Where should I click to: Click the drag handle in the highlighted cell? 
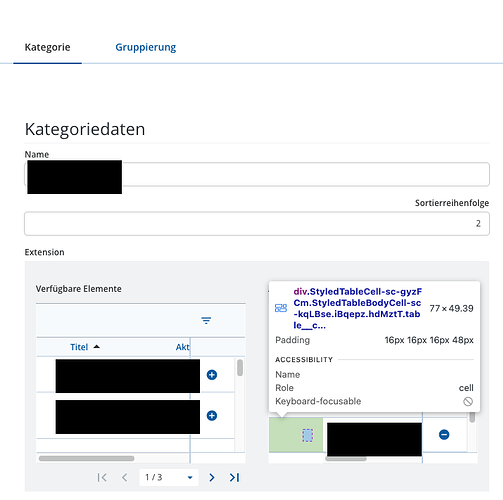(307, 435)
